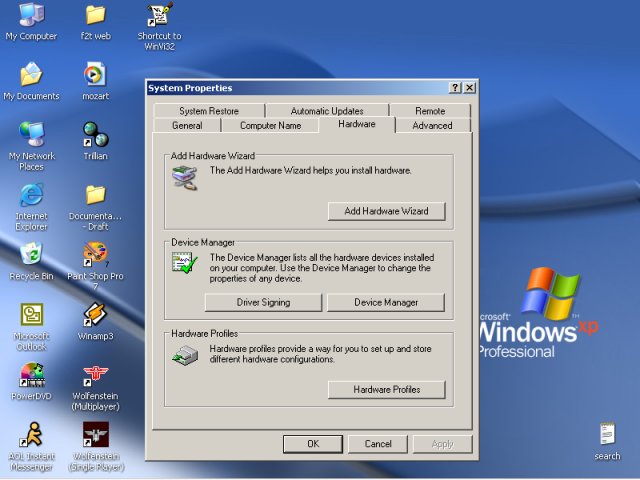This screenshot has height=480, width=640.
Task: Click the Apply button
Action: [442, 444]
